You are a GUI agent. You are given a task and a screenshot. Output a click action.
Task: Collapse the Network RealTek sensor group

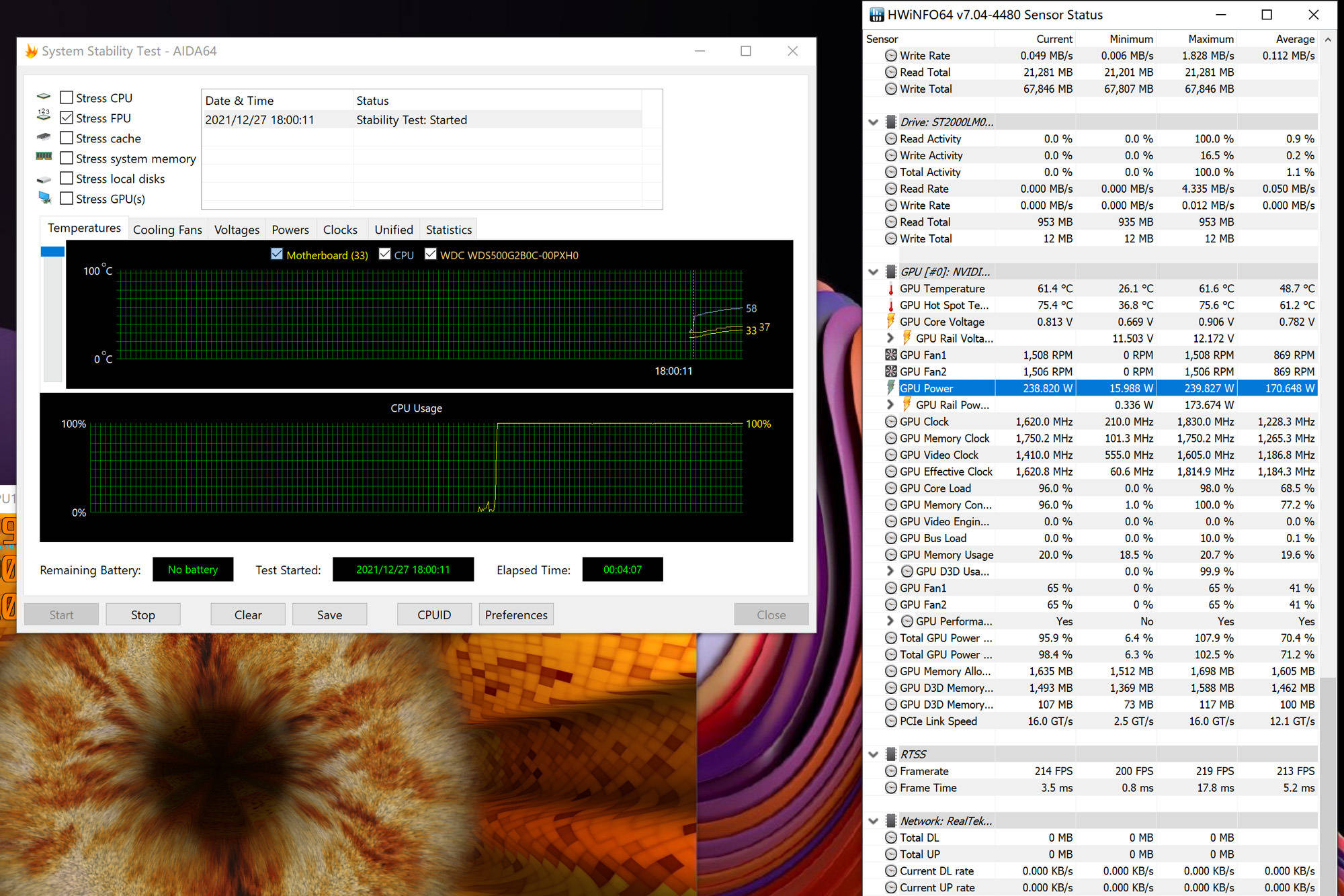pos(874,821)
